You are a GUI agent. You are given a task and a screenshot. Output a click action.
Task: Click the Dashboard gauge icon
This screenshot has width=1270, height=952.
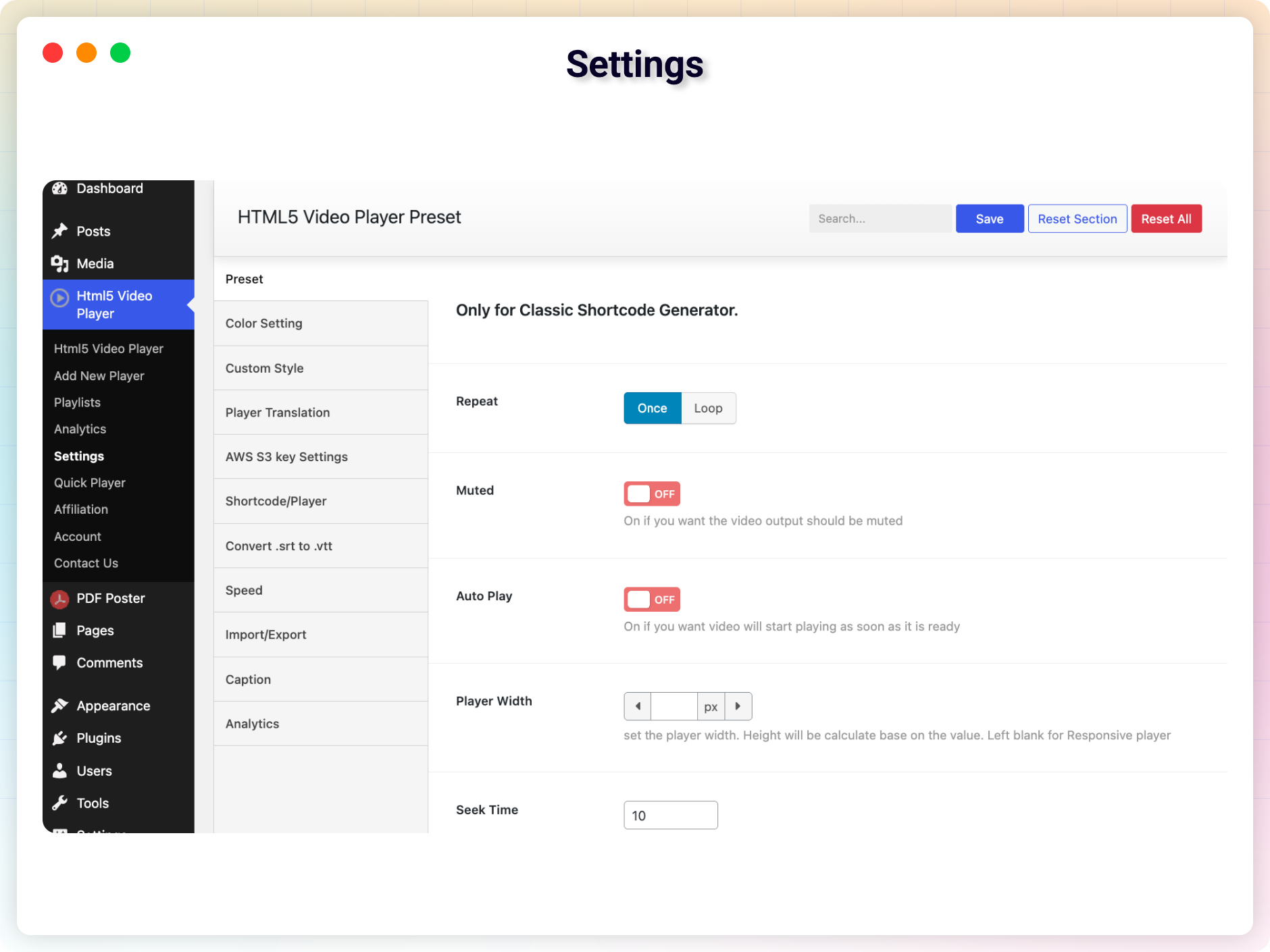pyautogui.click(x=60, y=188)
